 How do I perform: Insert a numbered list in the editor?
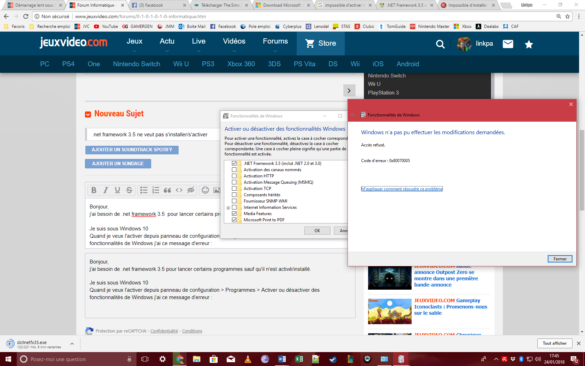coord(156,190)
